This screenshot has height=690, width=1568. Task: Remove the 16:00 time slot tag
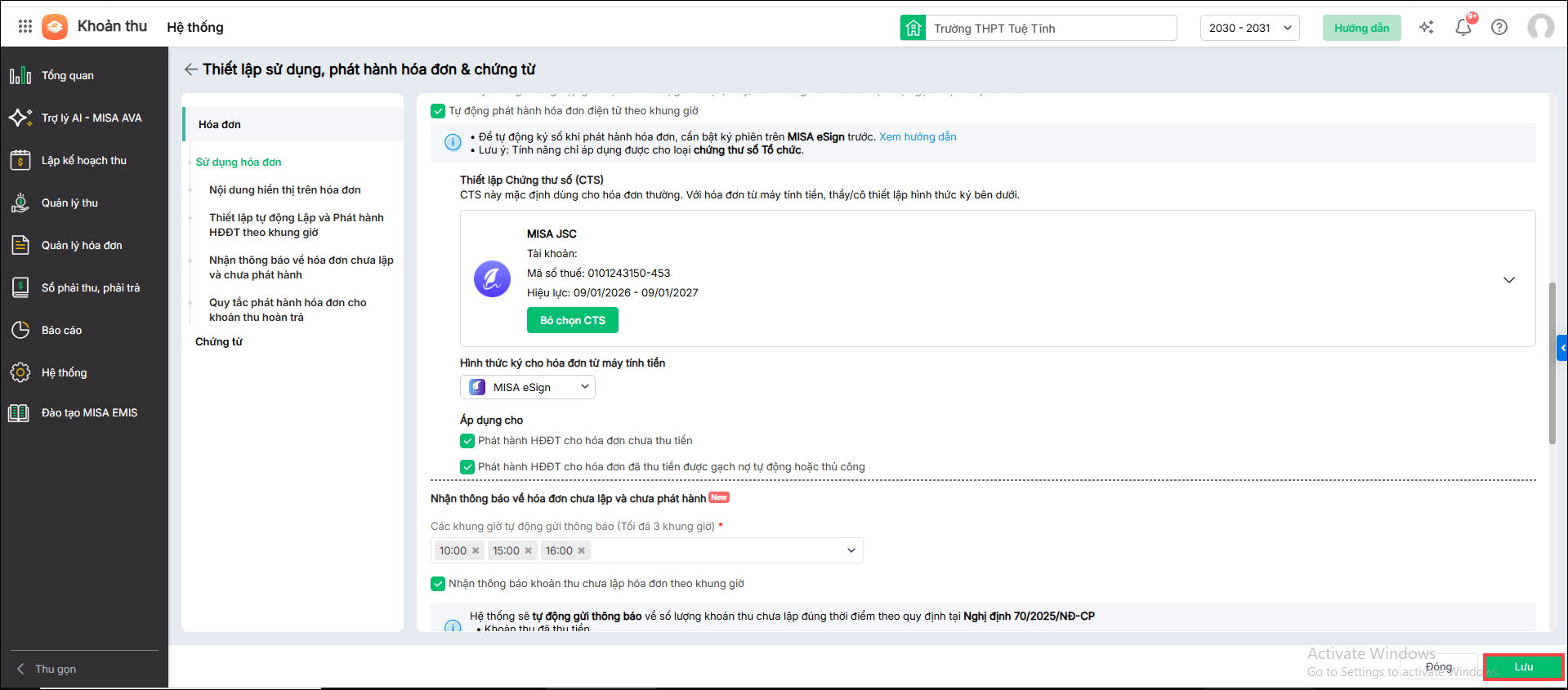pos(582,551)
